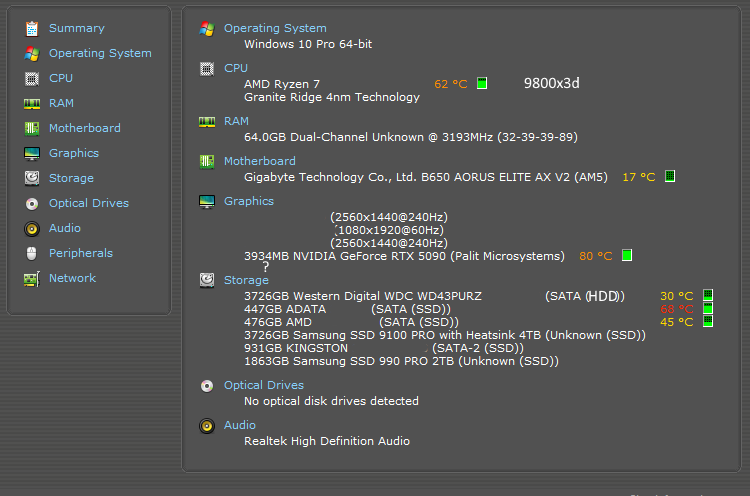Click the 'Granite Ridge 4nm Technology' text

pyautogui.click(x=332, y=97)
